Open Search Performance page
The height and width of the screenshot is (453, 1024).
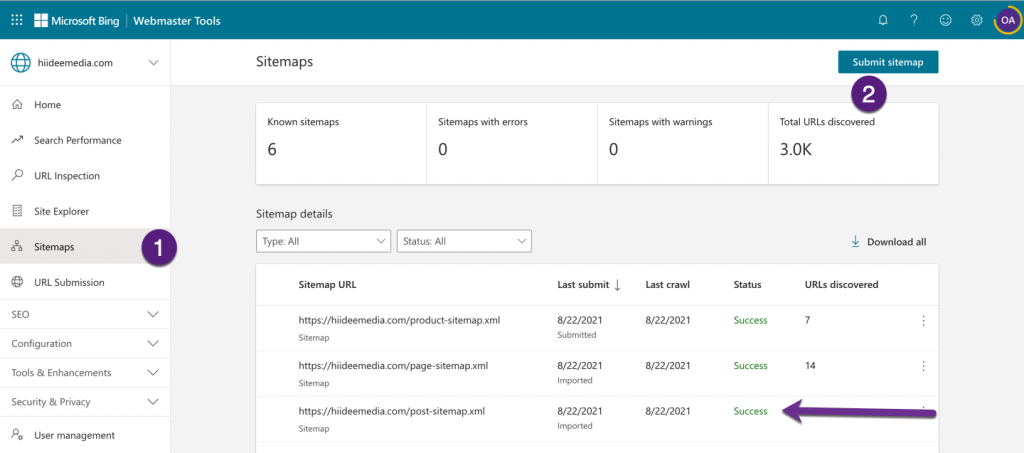click(x=85, y=140)
